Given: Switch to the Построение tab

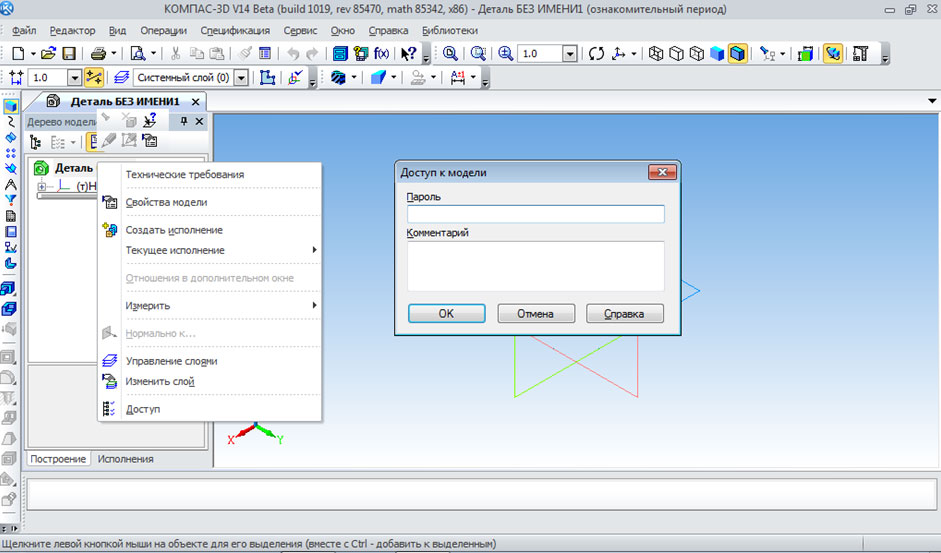Looking at the screenshot, I should click(58, 459).
